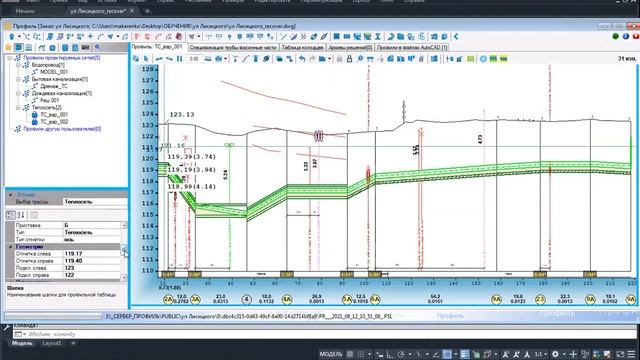Click the Отметка справа value 119.40

click(x=91, y=261)
